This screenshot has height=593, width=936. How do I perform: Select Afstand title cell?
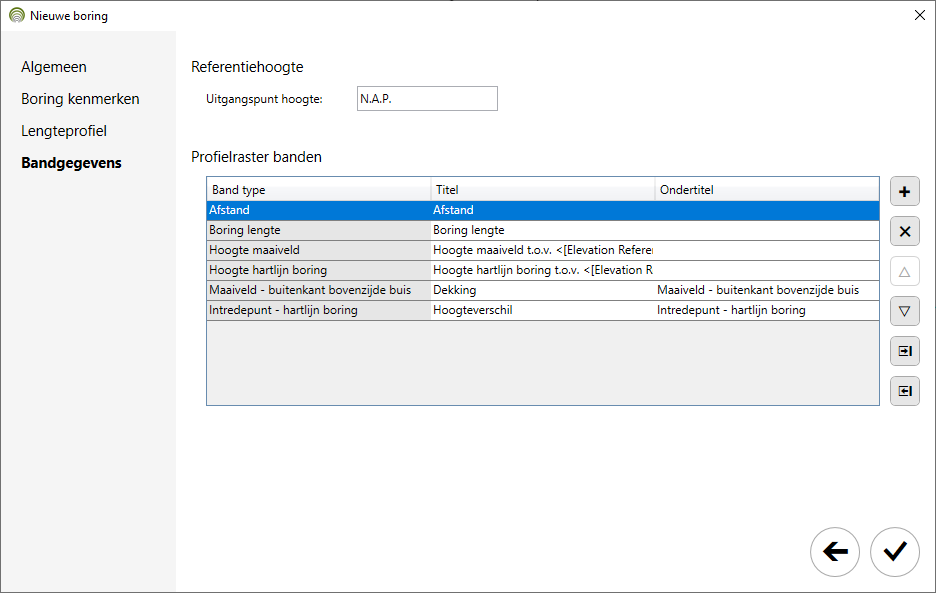point(543,210)
